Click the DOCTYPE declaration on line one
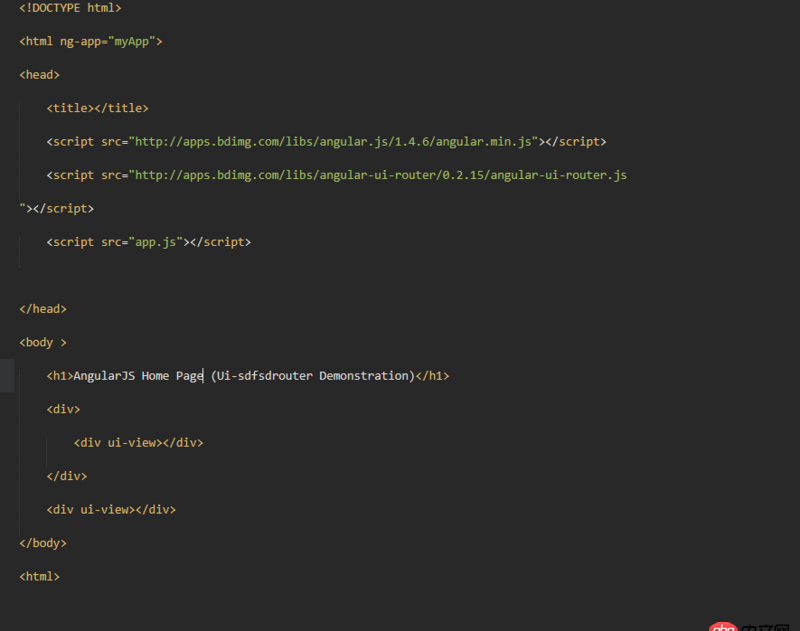The width and height of the screenshot is (800, 631). click(x=70, y=7)
